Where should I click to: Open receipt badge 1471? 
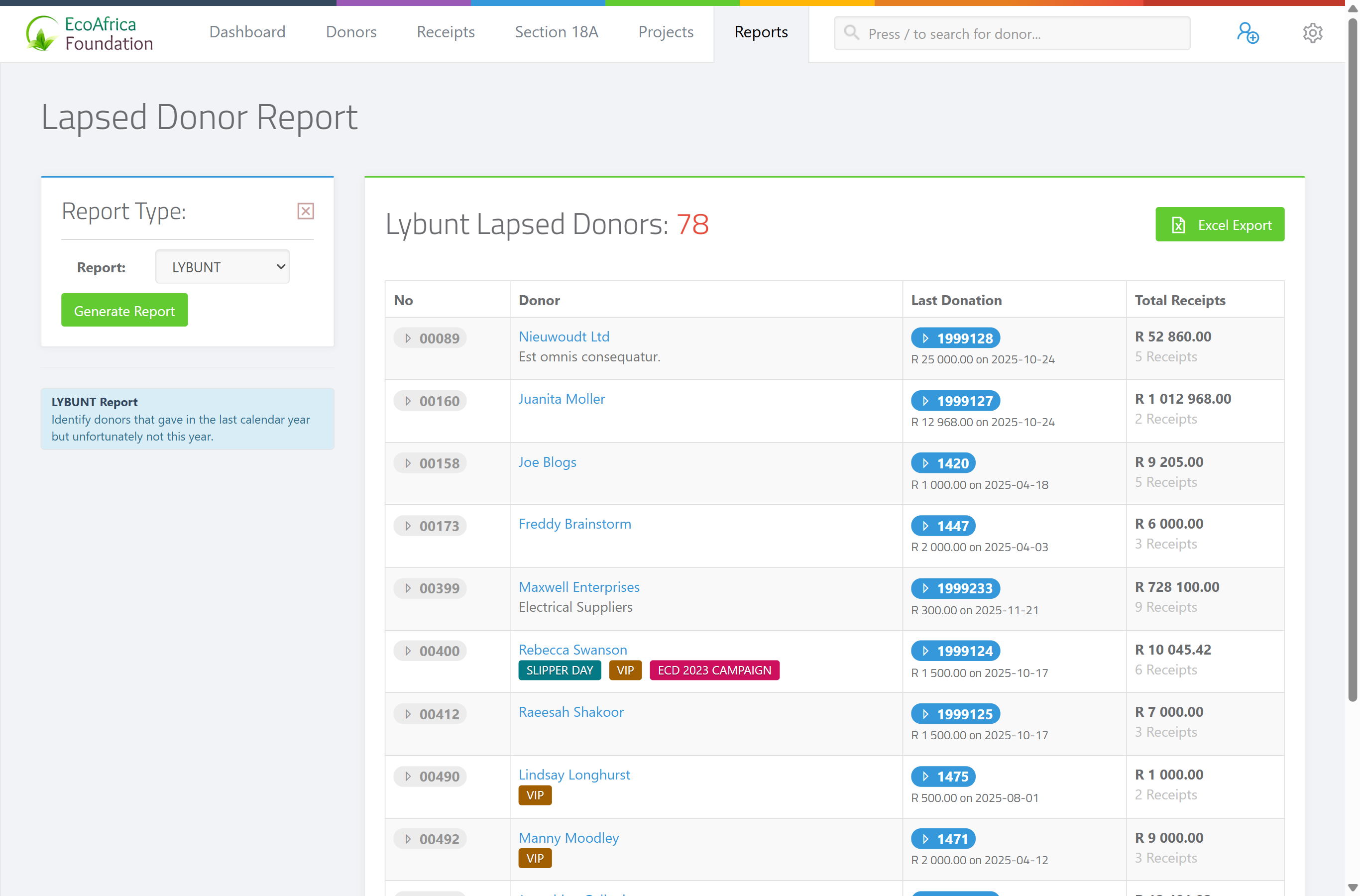pos(943,839)
